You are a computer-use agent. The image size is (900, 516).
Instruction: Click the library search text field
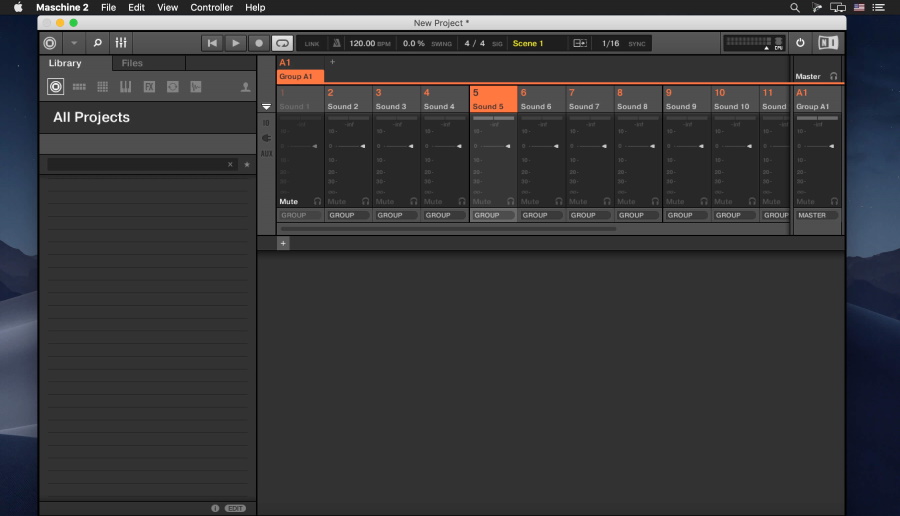pyautogui.click(x=137, y=164)
